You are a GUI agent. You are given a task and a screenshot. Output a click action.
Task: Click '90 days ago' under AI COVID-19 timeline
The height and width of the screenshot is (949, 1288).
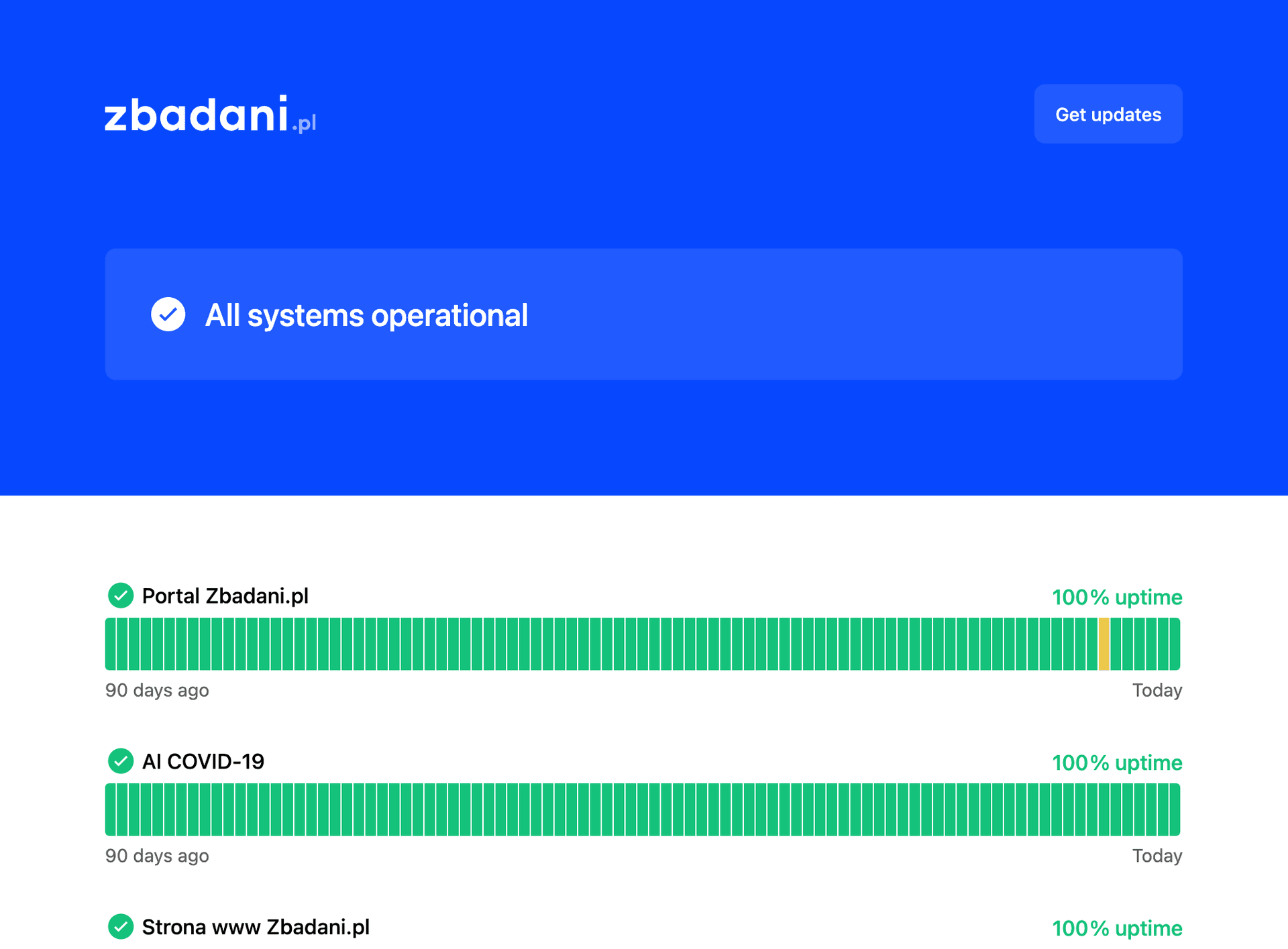[157, 856]
